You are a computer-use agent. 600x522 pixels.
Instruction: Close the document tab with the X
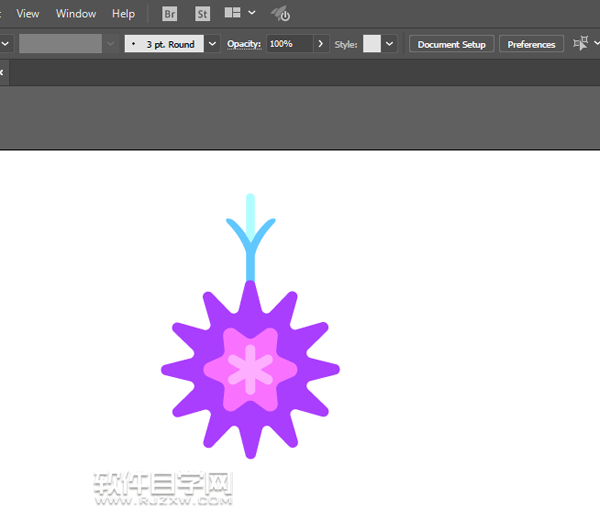tap(2, 73)
